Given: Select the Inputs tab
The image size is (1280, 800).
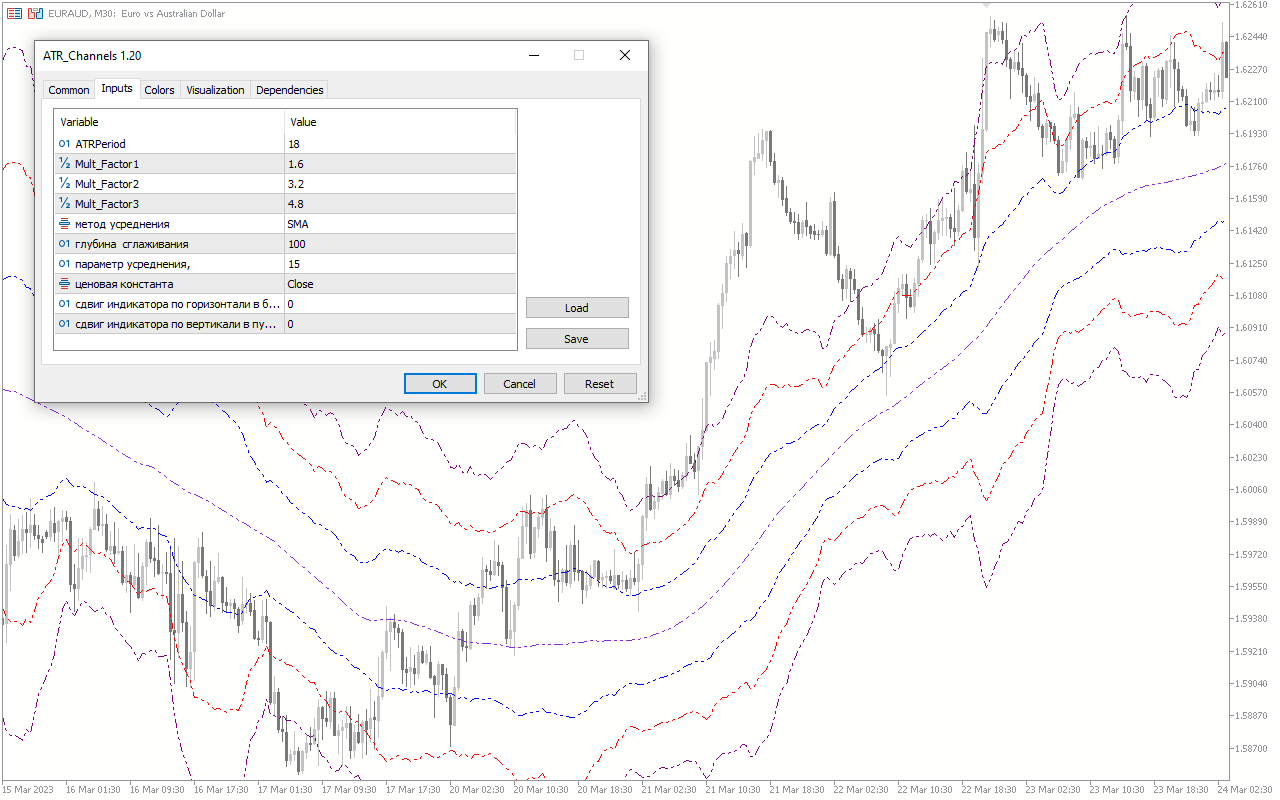Looking at the screenshot, I should tap(117, 88).
